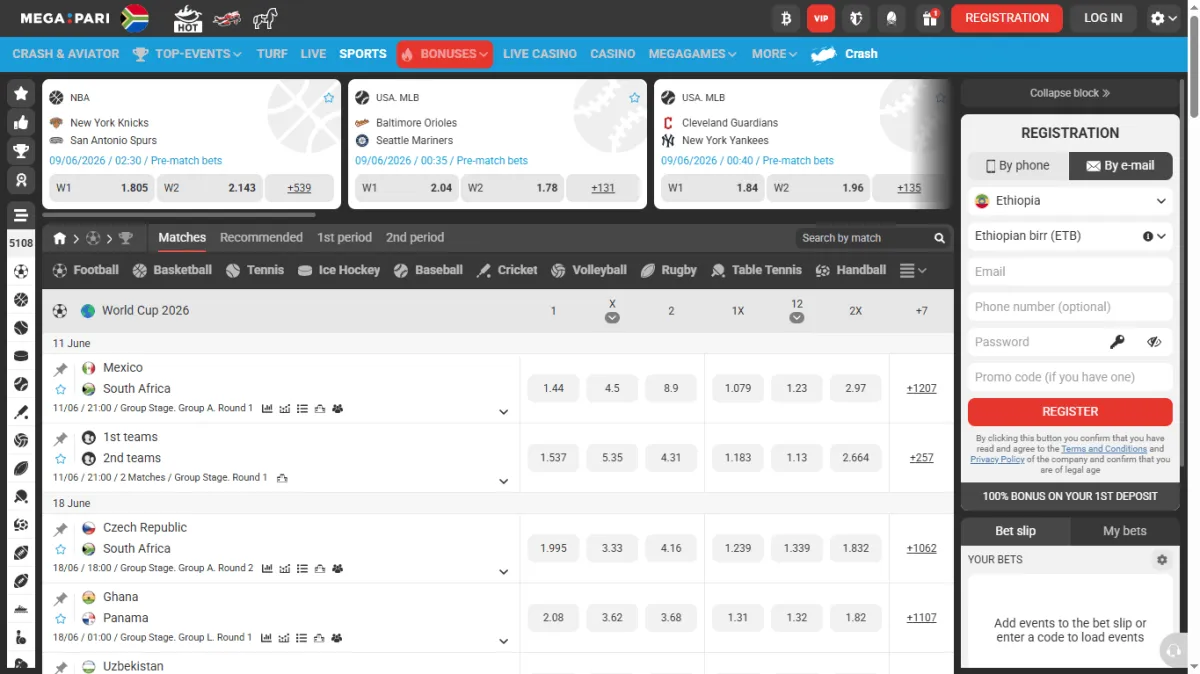The height and width of the screenshot is (674, 1200).
Task: Choose registration By e-mail
Action: (x=1121, y=166)
